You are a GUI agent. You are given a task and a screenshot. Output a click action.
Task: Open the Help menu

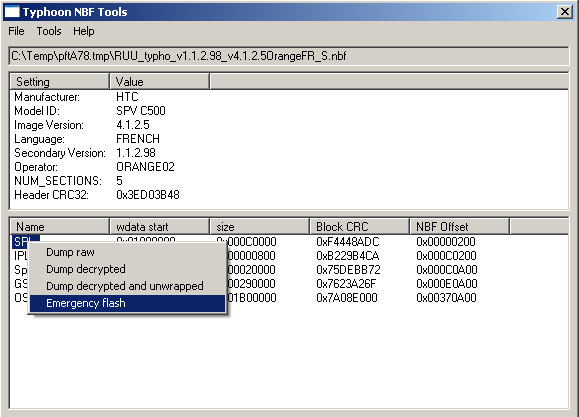(x=83, y=31)
